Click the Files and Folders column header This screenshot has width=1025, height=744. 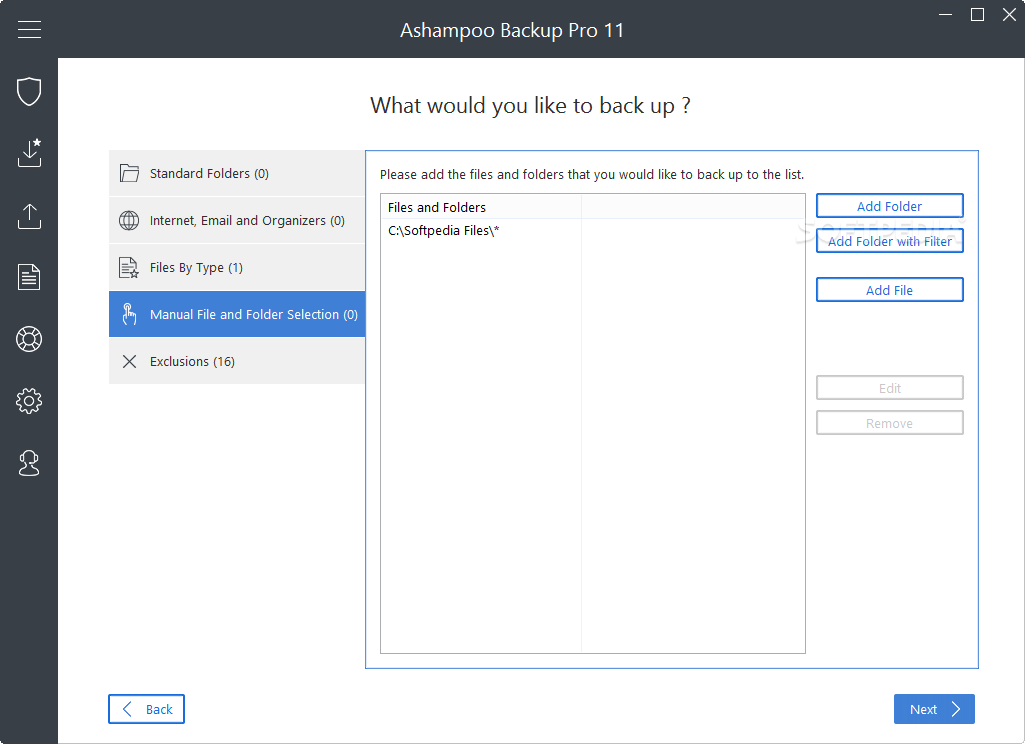481,207
